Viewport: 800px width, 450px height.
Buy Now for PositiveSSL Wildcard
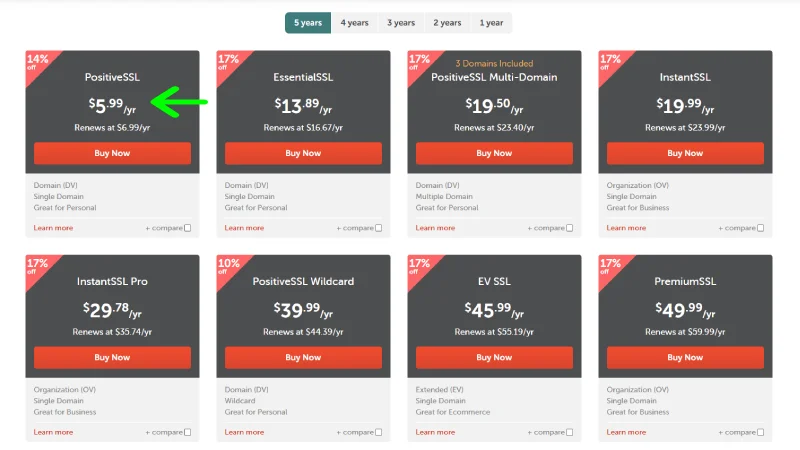coord(303,357)
